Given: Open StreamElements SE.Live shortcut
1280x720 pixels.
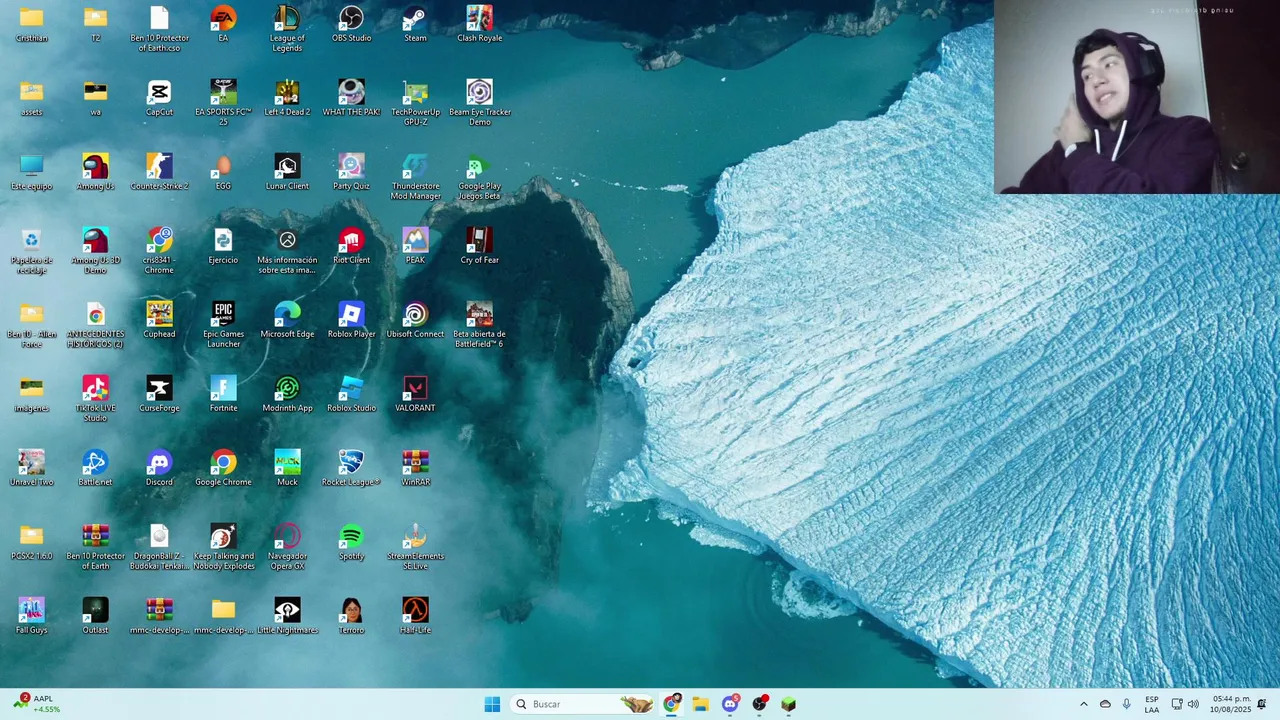Looking at the screenshot, I should [415, 546].
